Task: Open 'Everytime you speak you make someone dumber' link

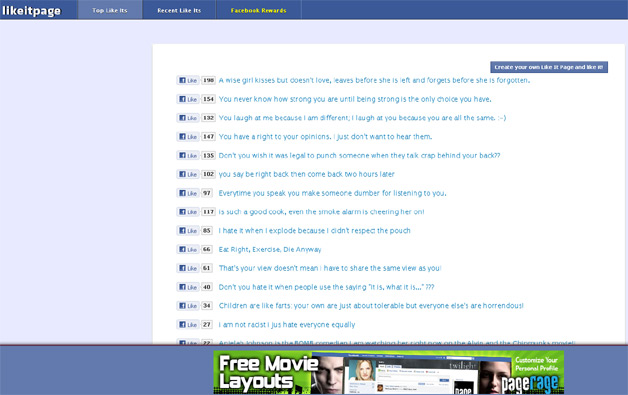Action: point(332,193)
